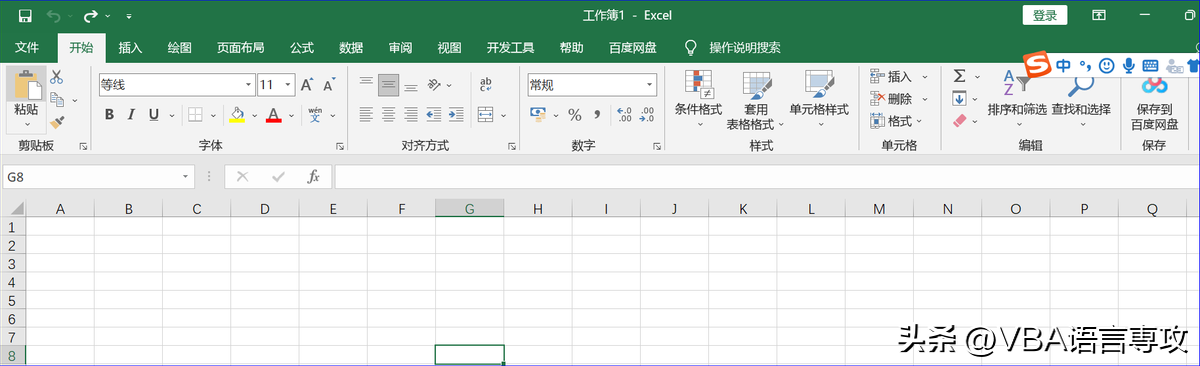
Task: Apply comma style number format
Action: click(x=597, y=115)
